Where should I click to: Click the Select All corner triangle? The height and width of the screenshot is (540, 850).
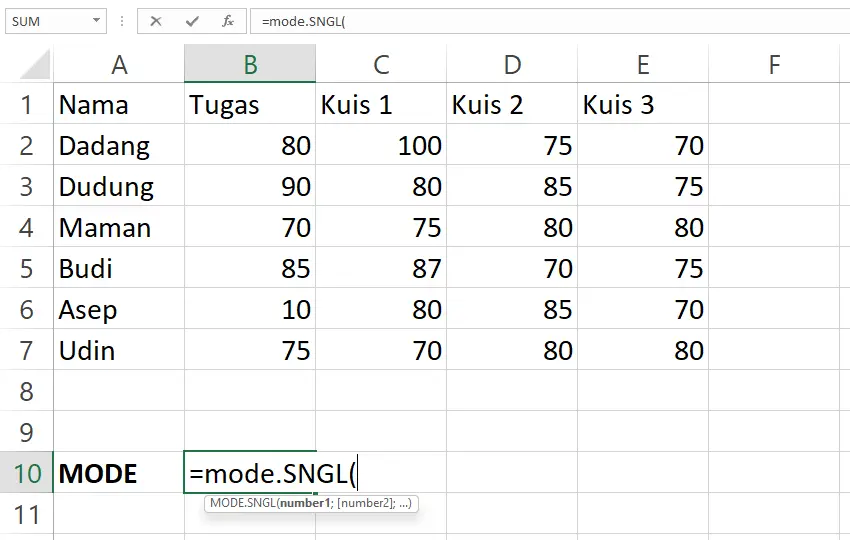(36, 64)
